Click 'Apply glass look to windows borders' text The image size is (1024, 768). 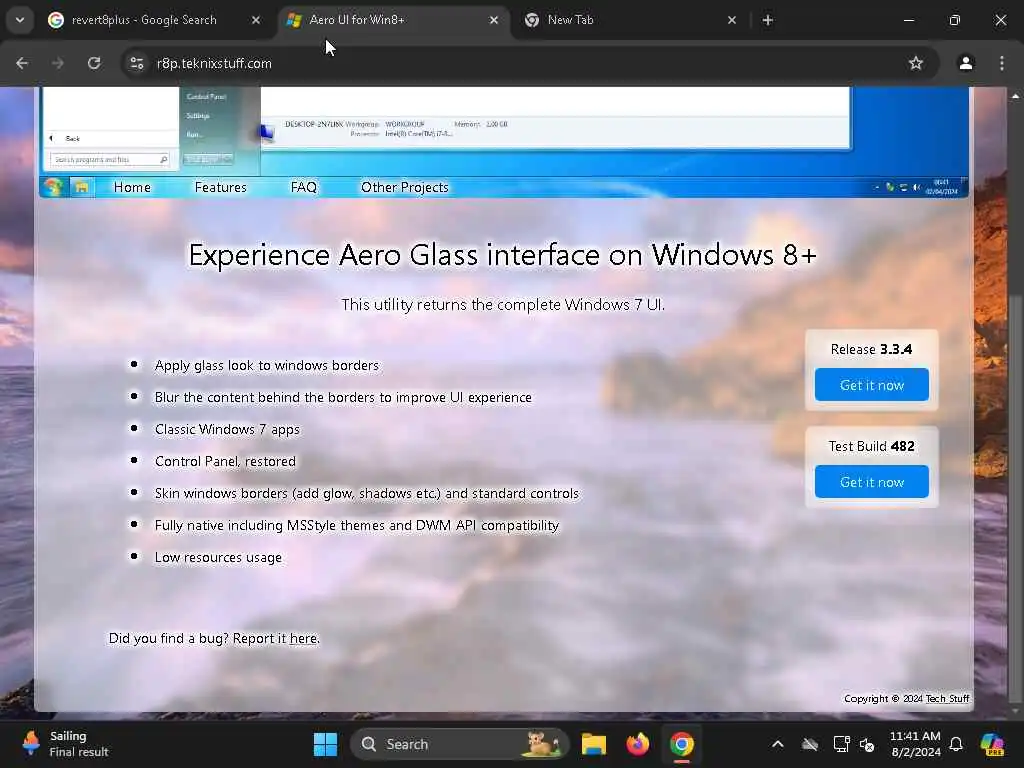coord(266,365)
